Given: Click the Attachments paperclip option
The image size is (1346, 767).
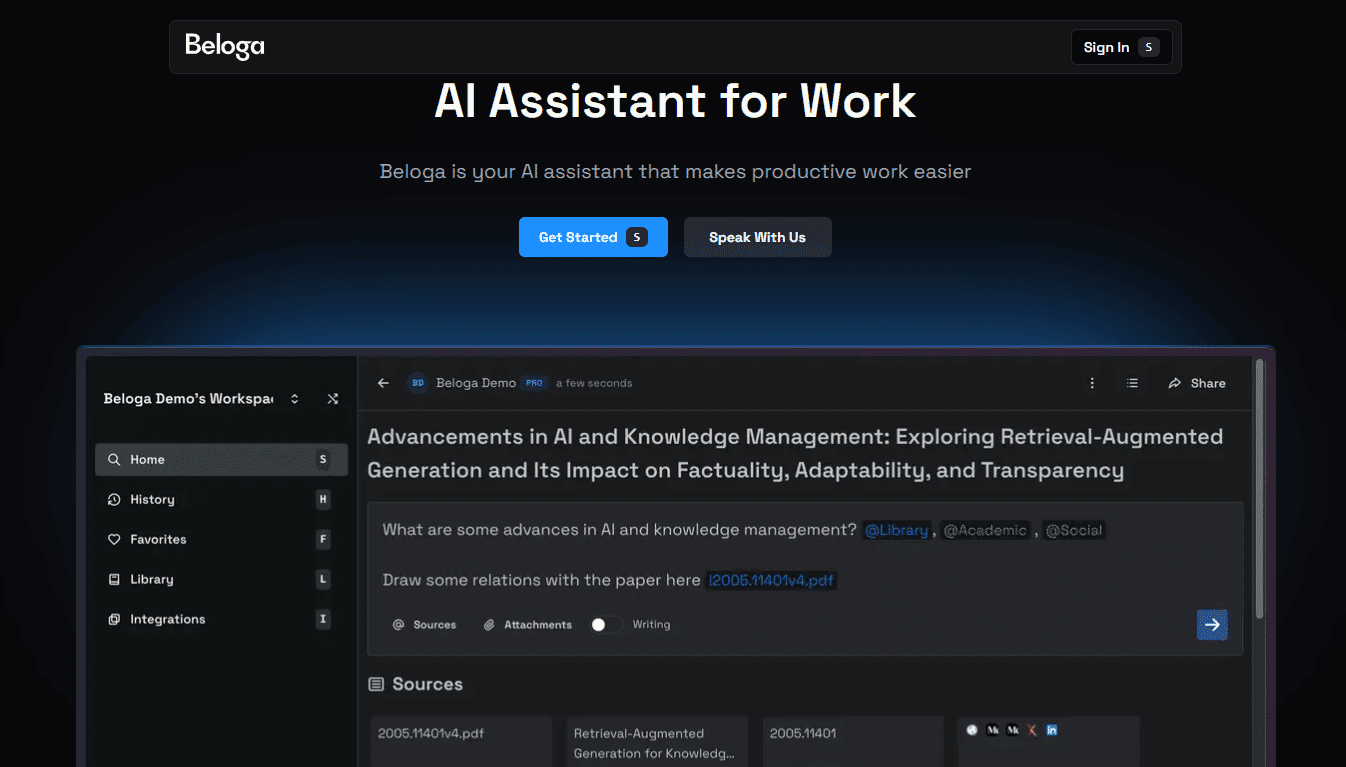Looking at the screenshot, I should click(528, 624).
